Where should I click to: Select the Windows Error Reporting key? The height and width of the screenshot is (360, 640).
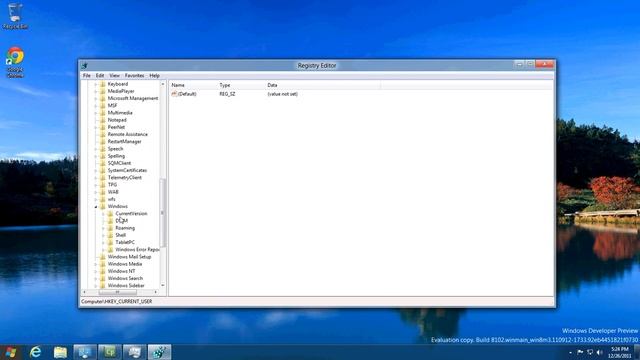tap(137, 250)
